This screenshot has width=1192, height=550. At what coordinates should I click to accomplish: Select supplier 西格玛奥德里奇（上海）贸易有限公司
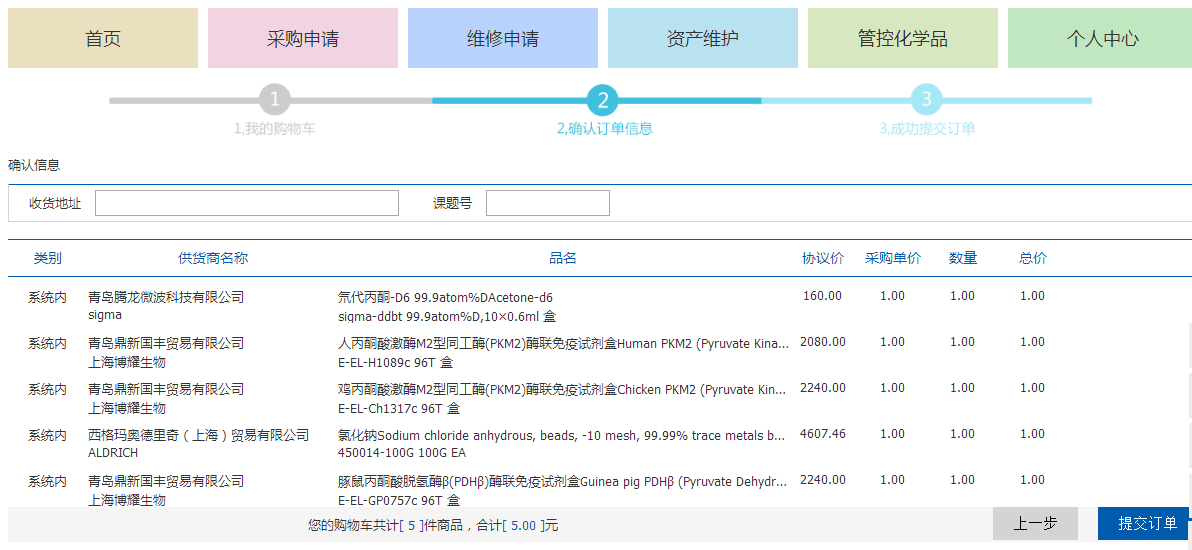tap(198, 435)
